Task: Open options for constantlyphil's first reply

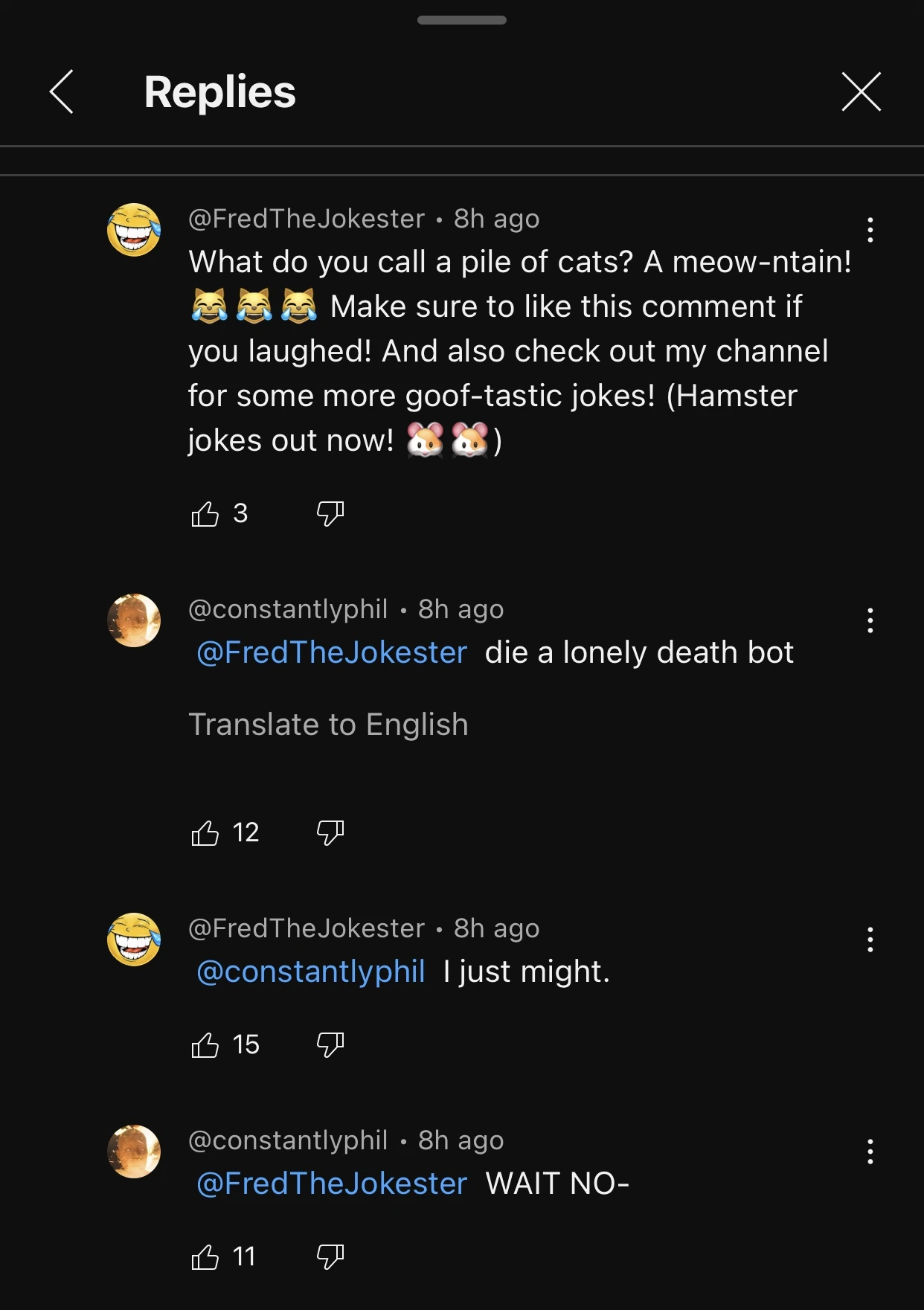Action: pyautogui.click(x=870, y=621)
